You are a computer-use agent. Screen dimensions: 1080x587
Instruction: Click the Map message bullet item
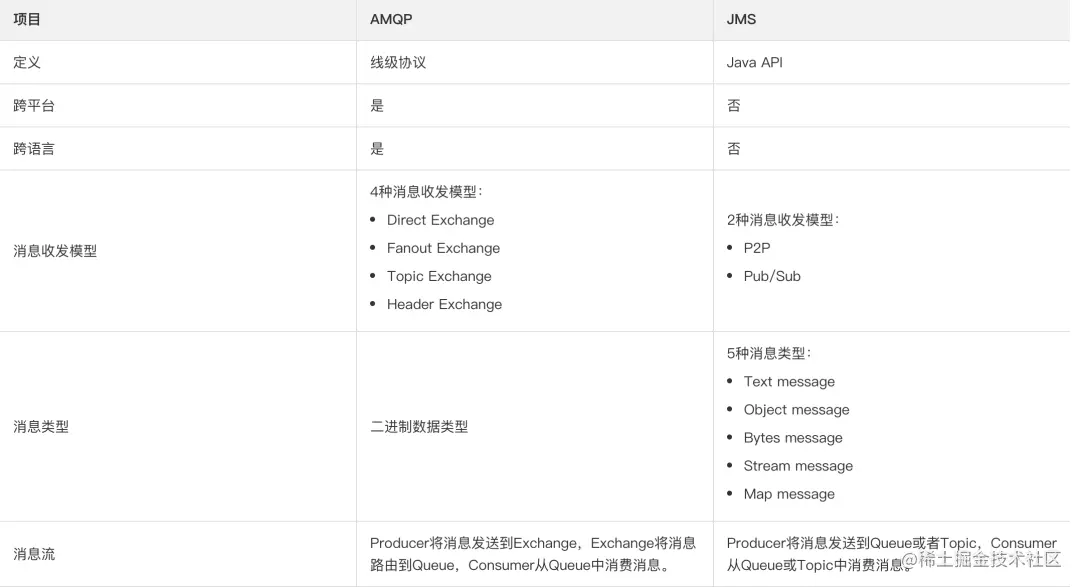point(789,494)
